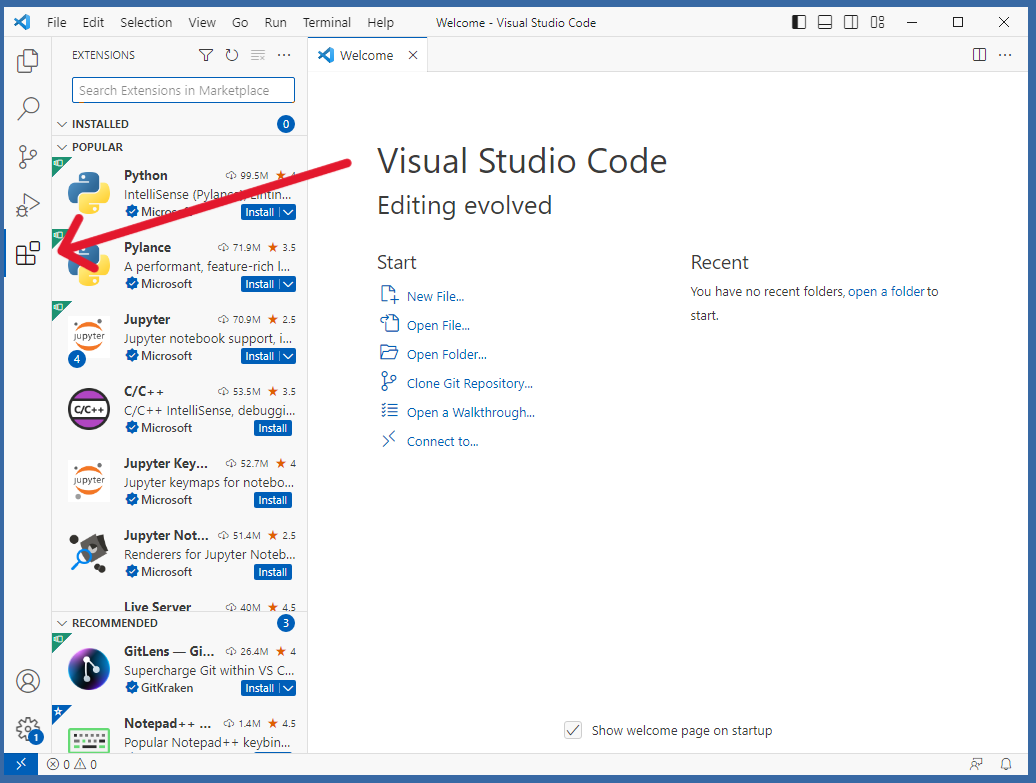Open the Python Install dropdown arrow
1036x783 pixels.
[288, 212]
